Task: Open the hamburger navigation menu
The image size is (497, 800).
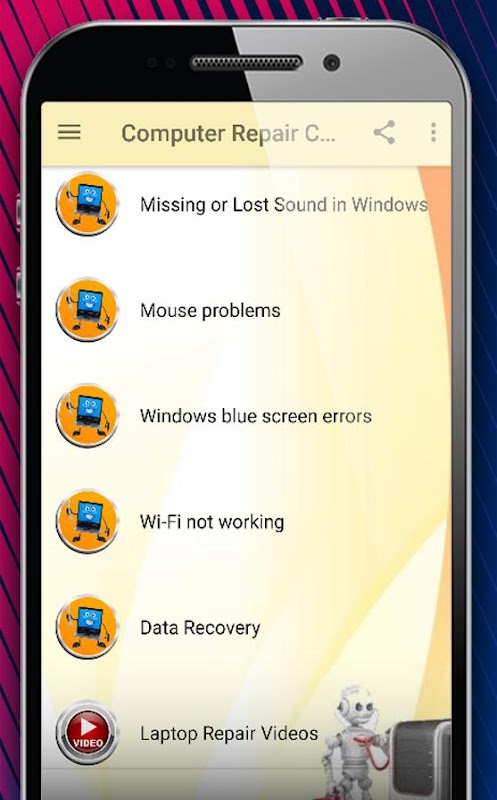Action: click(69, 133)
